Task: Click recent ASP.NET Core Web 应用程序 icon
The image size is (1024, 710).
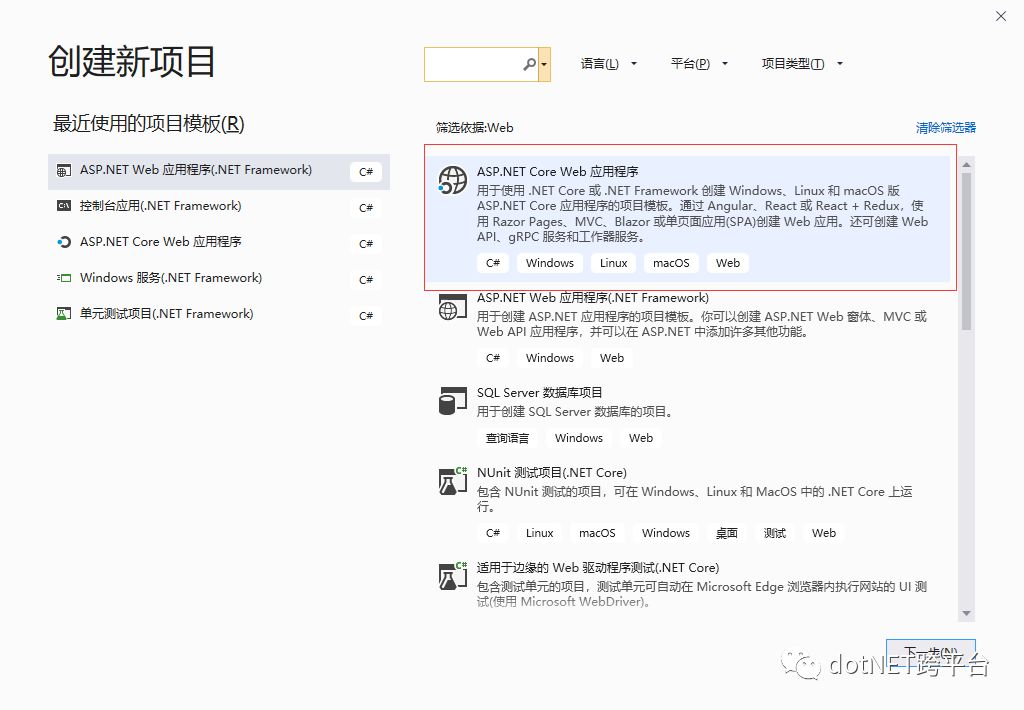Action: [x=63, y=242]
